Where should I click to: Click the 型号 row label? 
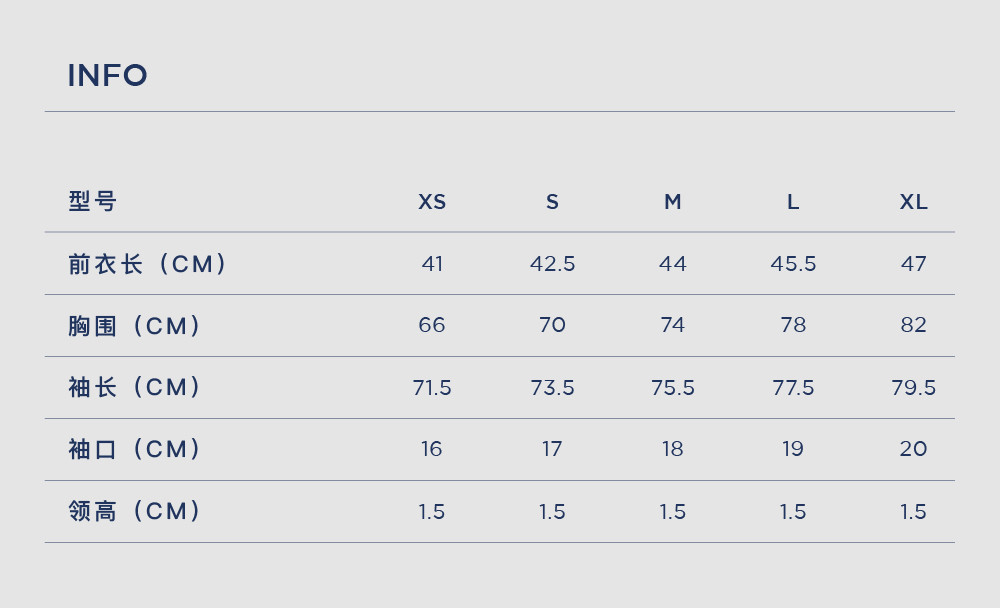(92, 201)
